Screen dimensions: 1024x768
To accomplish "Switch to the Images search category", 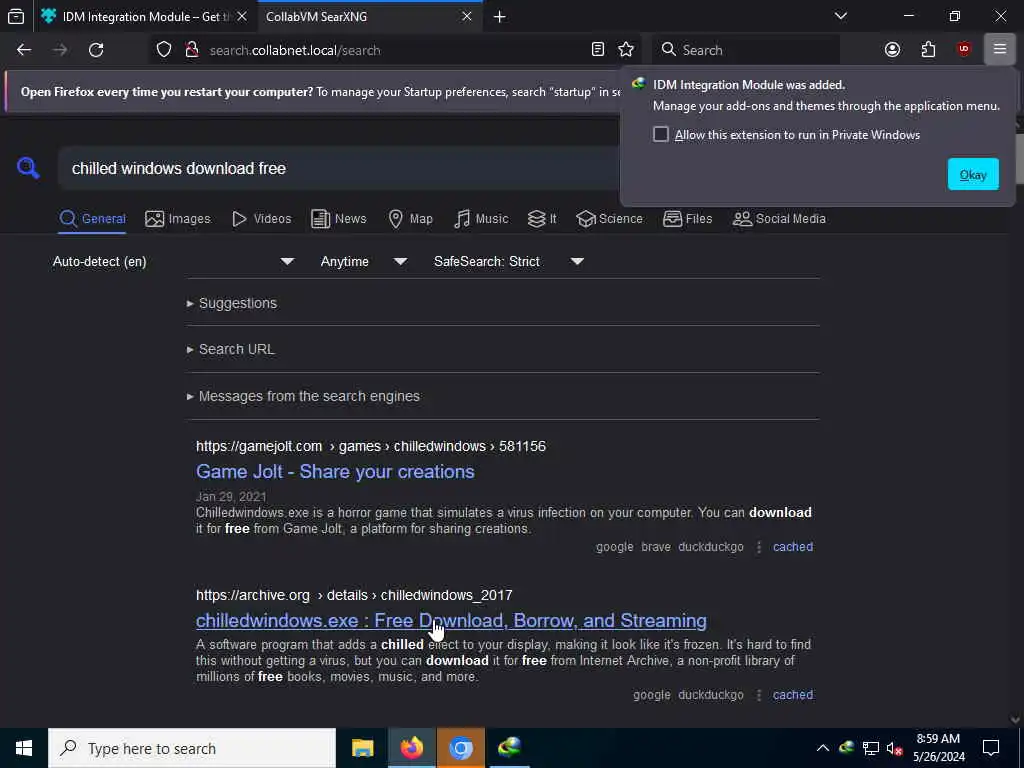I will [178, 219].
